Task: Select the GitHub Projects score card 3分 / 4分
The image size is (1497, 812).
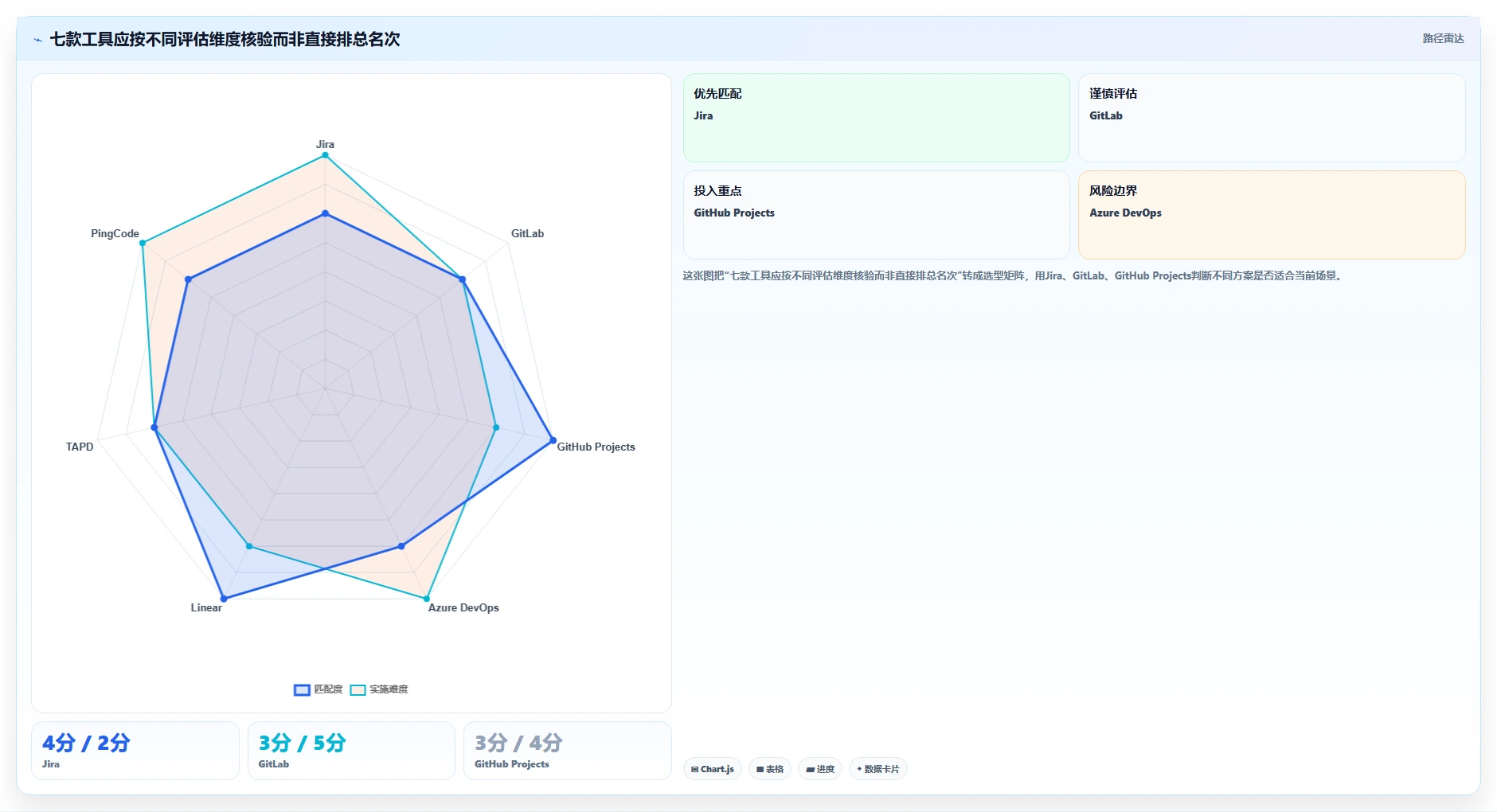Action: [568, 751]
